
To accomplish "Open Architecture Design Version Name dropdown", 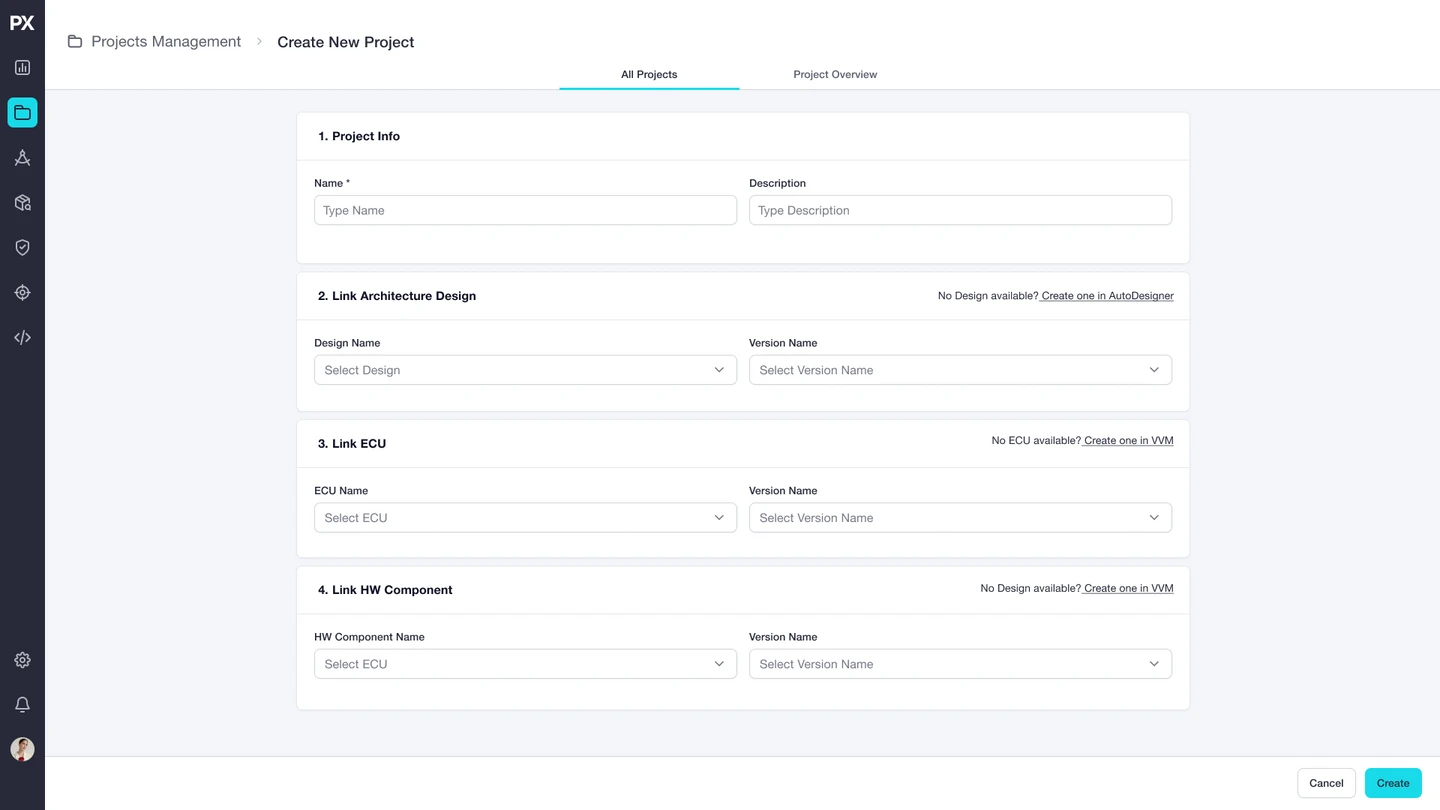I will (x=960, y=370).
